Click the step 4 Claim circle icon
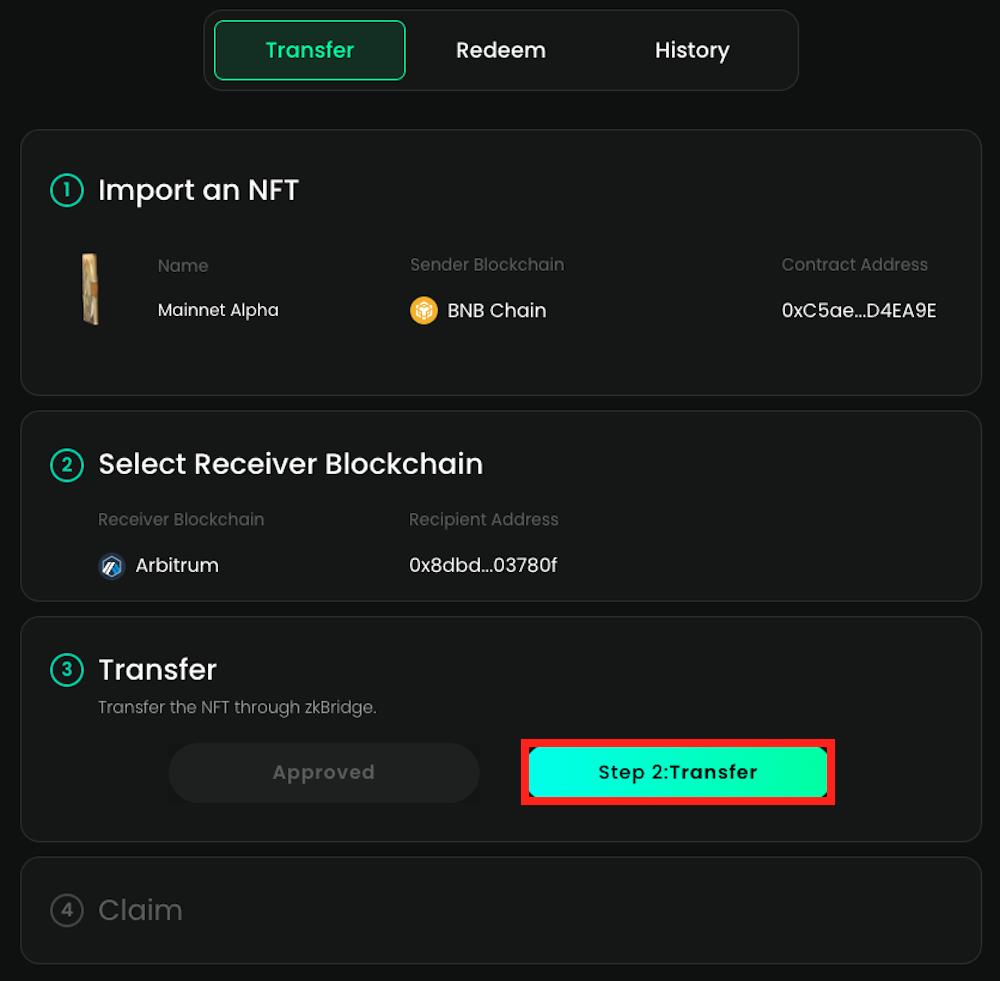The width and height of the screenshot is (1000, 981). point(67,910)
